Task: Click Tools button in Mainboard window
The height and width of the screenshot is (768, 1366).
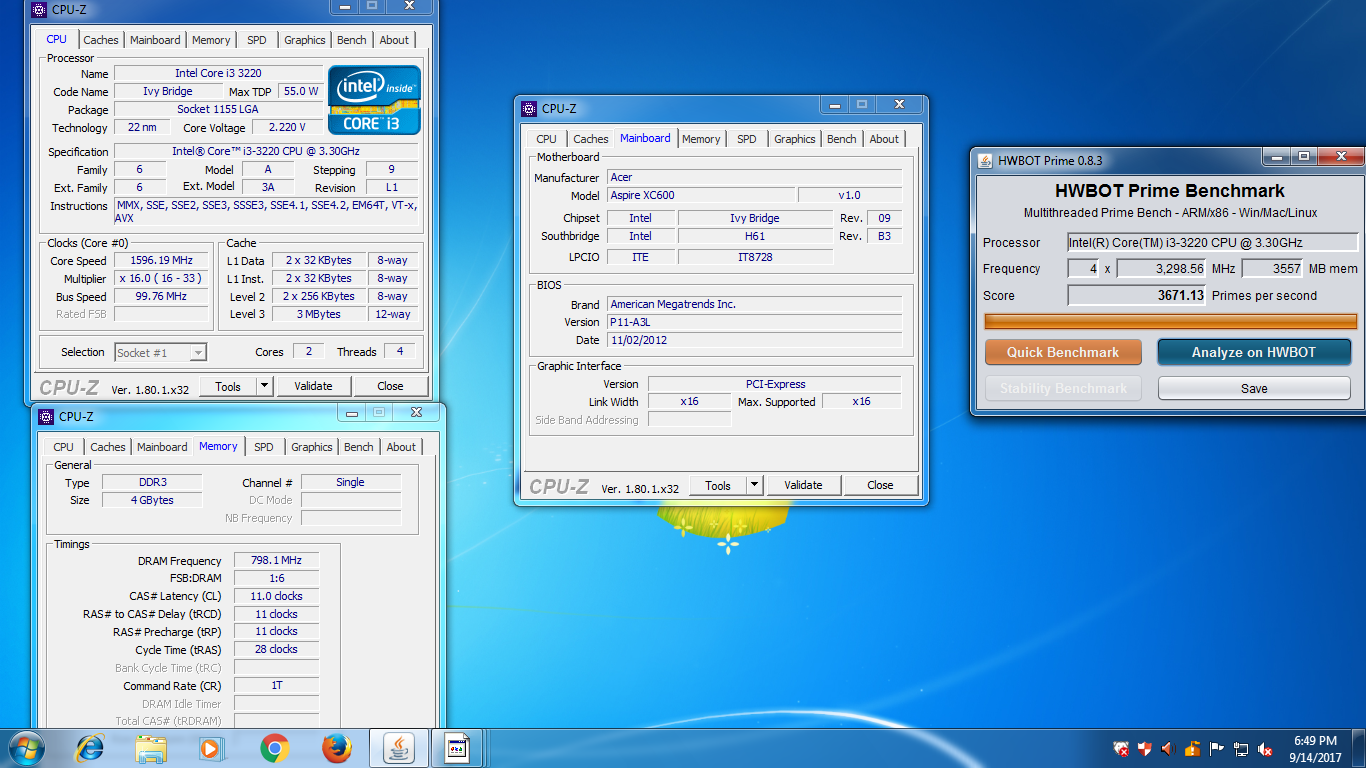Action: (718, 485)
